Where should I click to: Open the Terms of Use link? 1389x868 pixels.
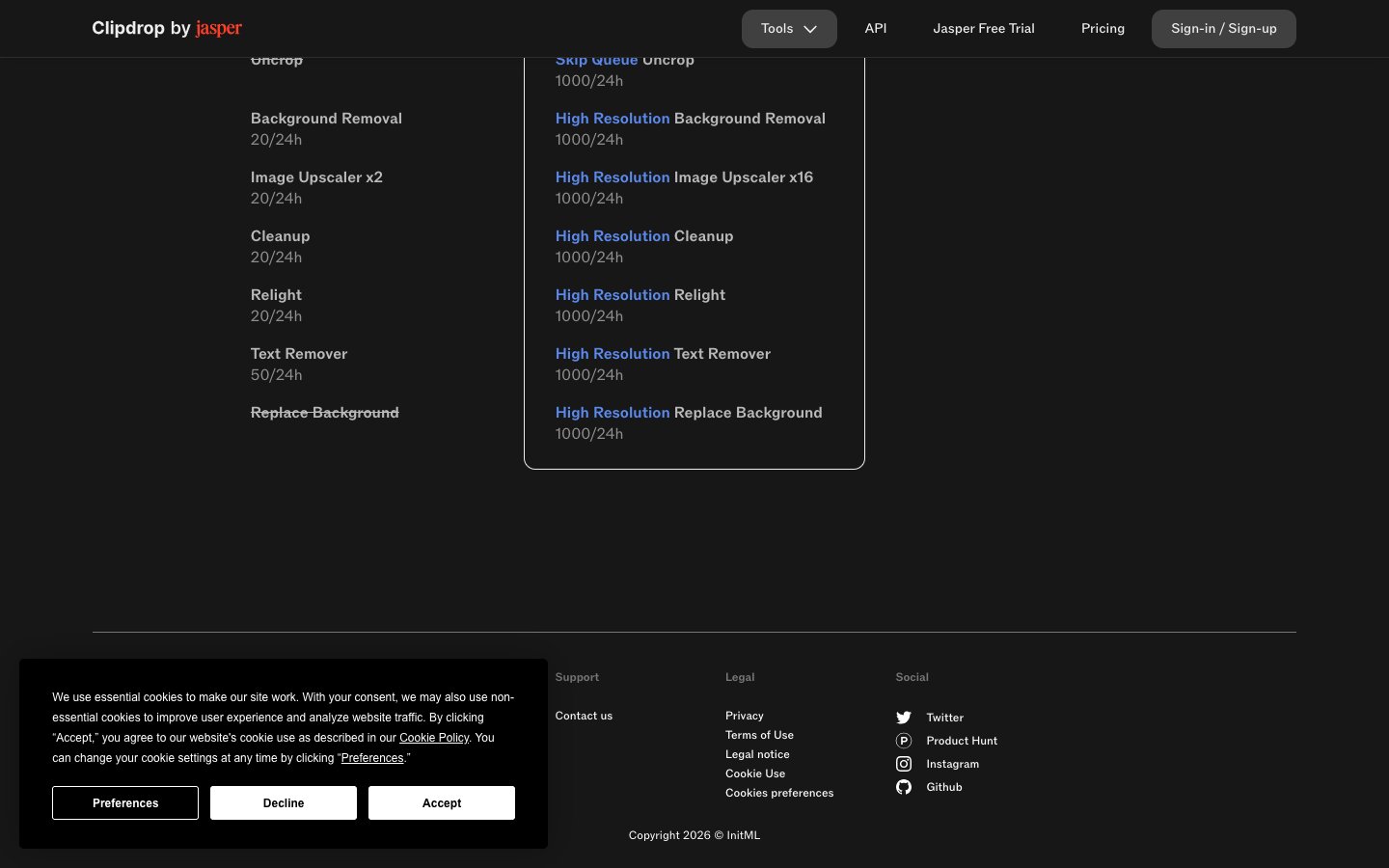click(x=759, y=735)
